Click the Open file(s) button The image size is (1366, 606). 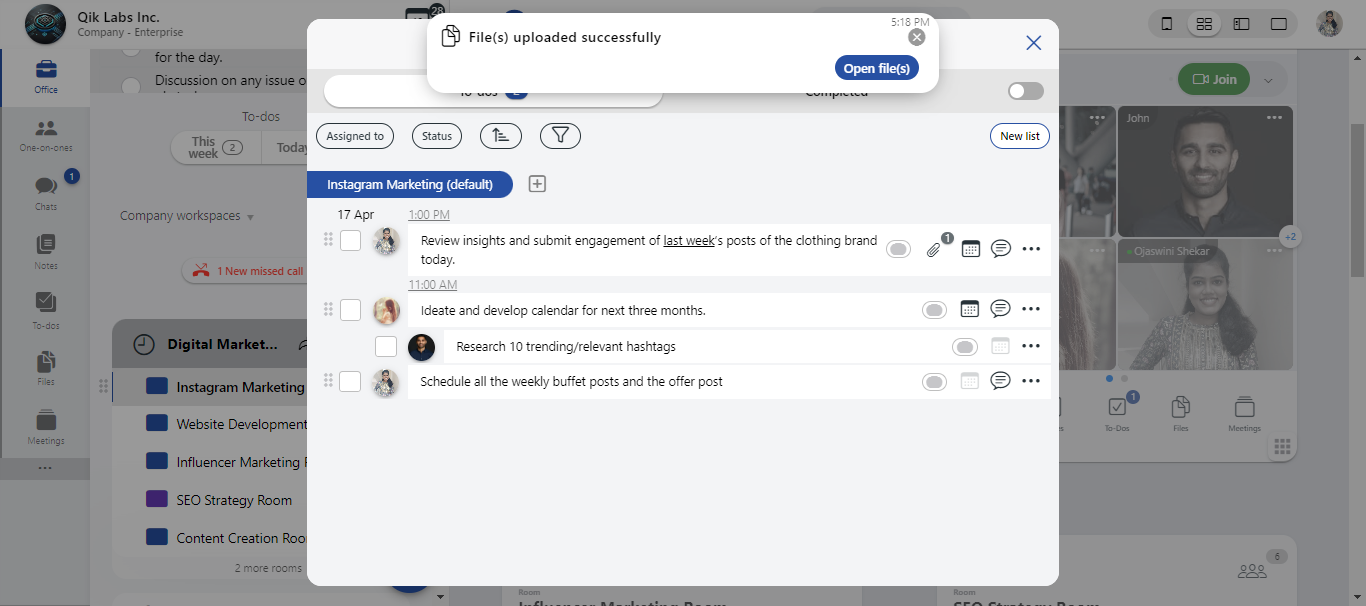pyautogui.click(x=876, y=68)
